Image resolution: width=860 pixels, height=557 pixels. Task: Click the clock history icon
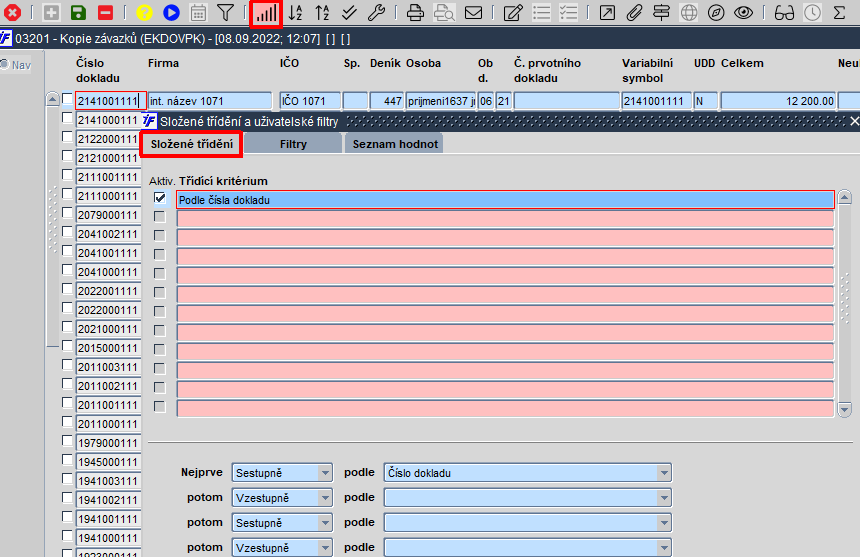[x=812, y=12]
